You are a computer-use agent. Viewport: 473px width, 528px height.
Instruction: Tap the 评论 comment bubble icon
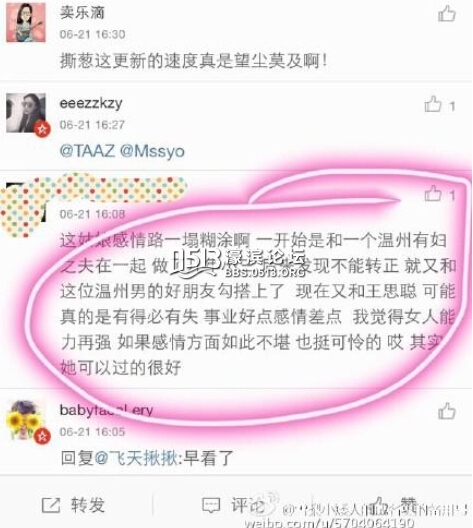click(211, 506)
